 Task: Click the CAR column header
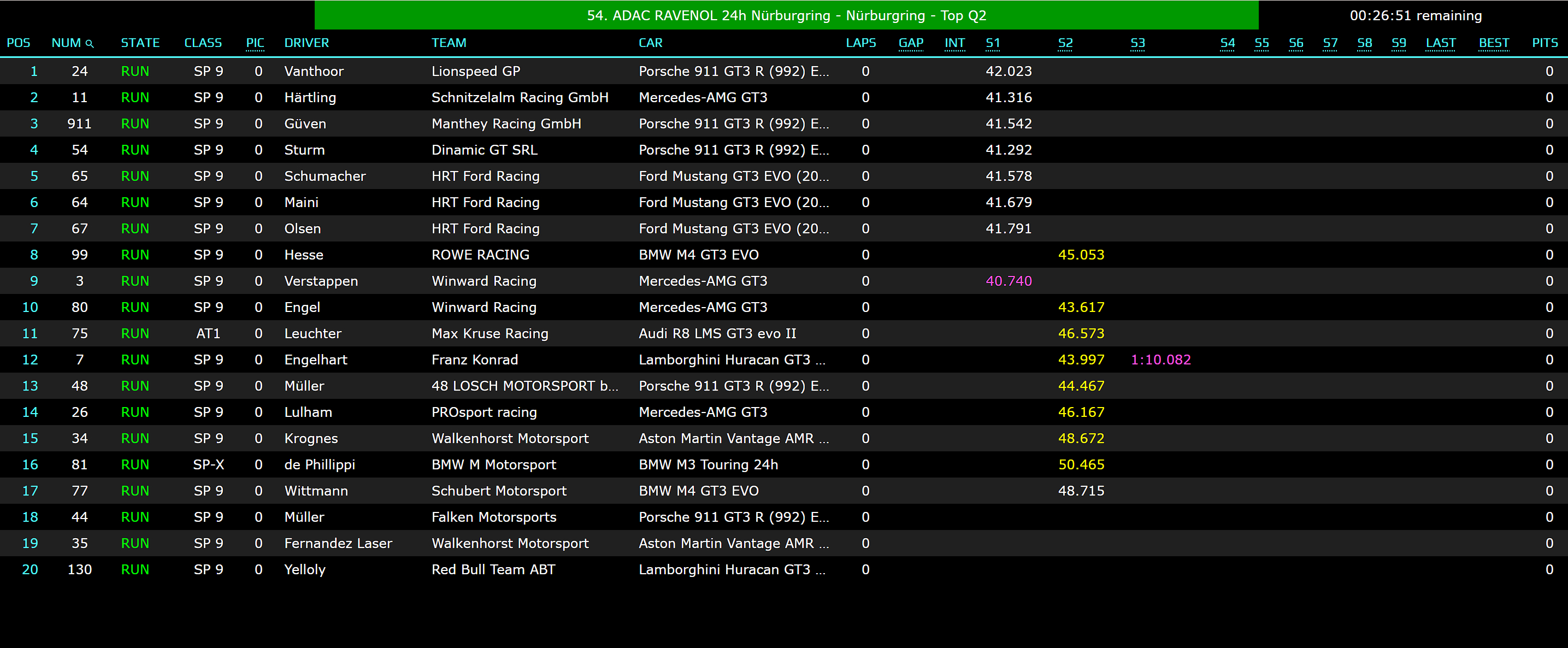click(650, 43)
